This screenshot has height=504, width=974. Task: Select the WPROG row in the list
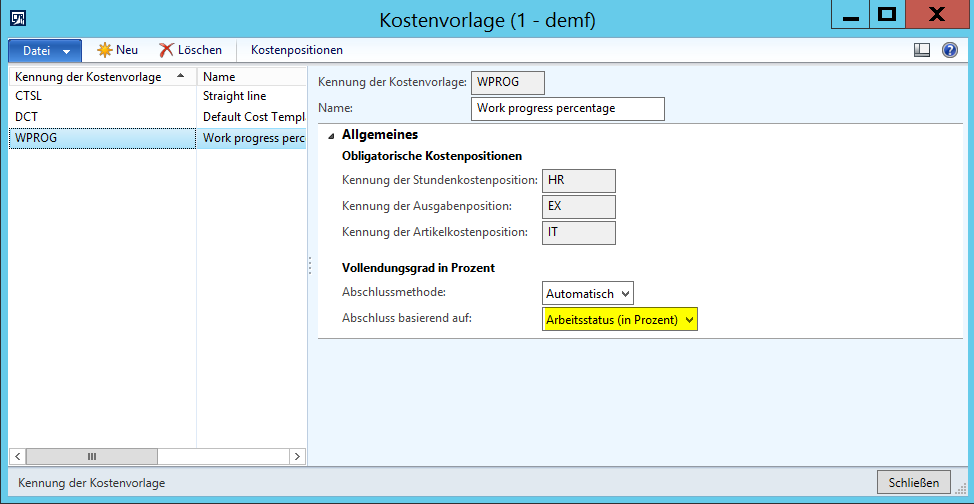(100, 138)
